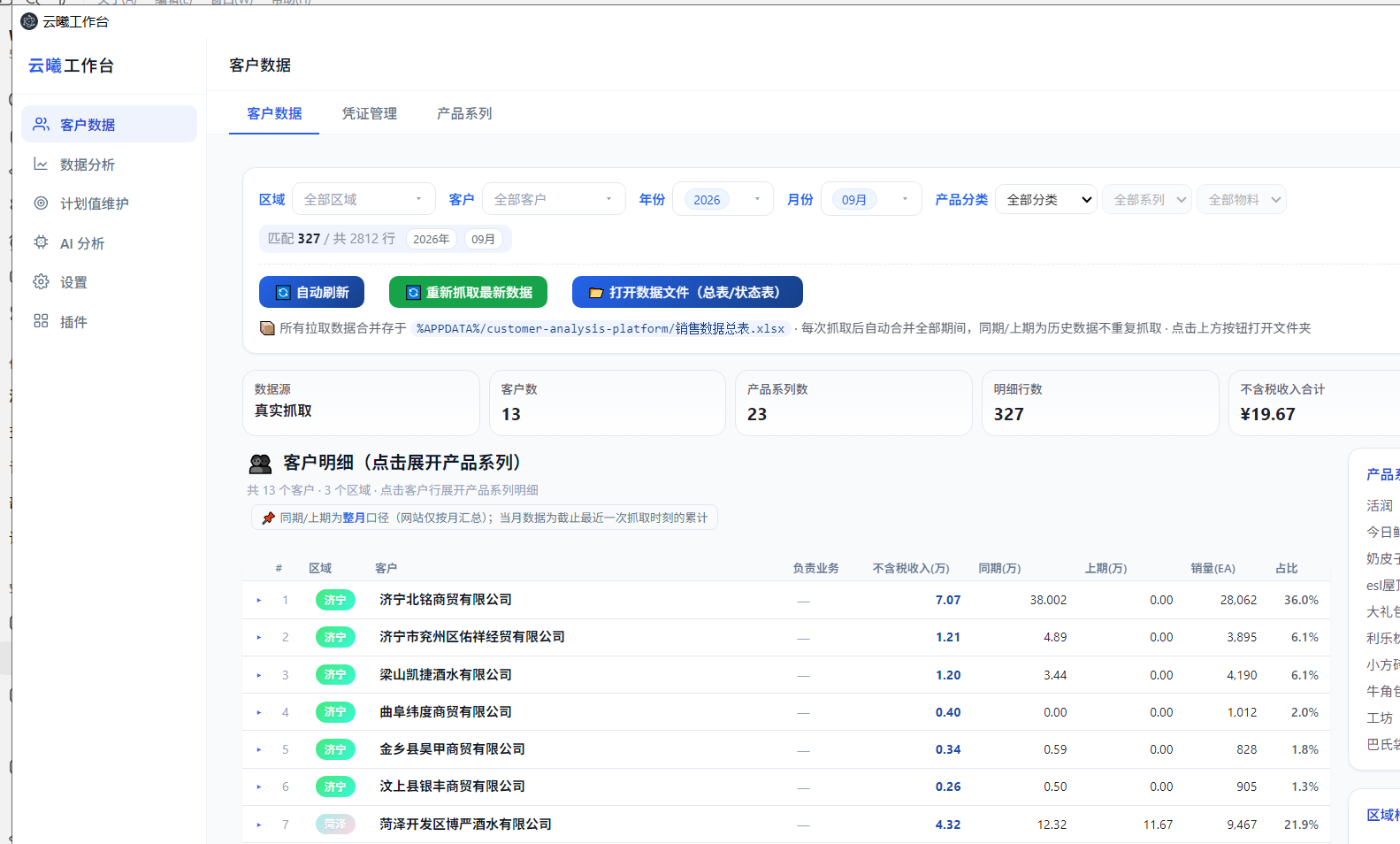The image size is (1400, 844).
Task: Open the 客户 全部客户 dropdown
Action: pos(554,199)
